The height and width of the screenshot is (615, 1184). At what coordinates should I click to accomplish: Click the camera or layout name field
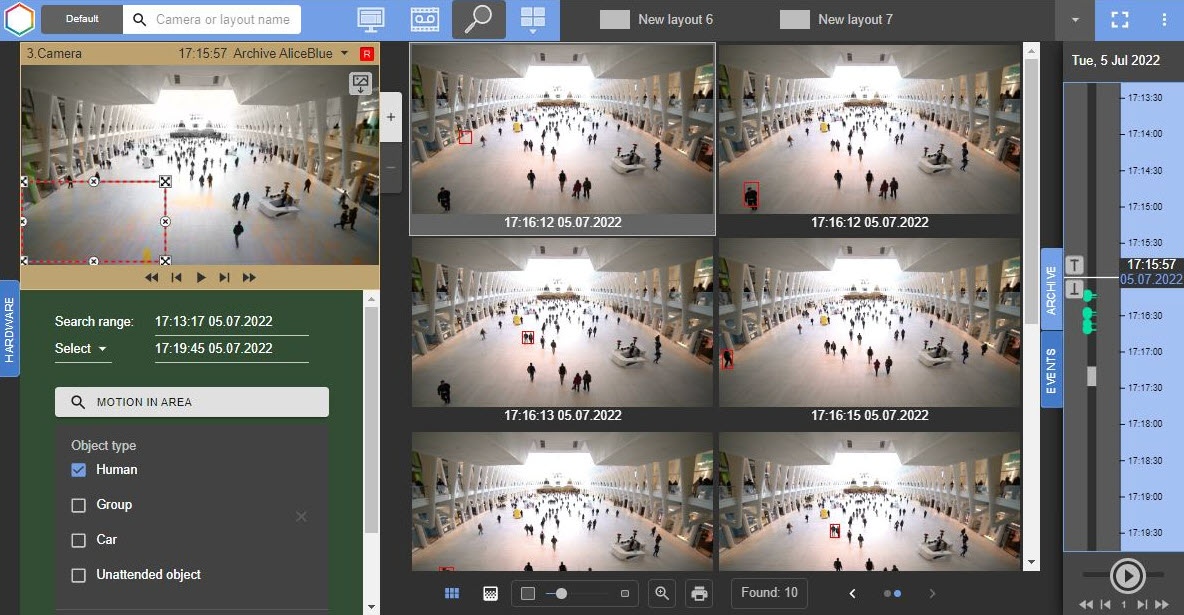click(222, 19)
